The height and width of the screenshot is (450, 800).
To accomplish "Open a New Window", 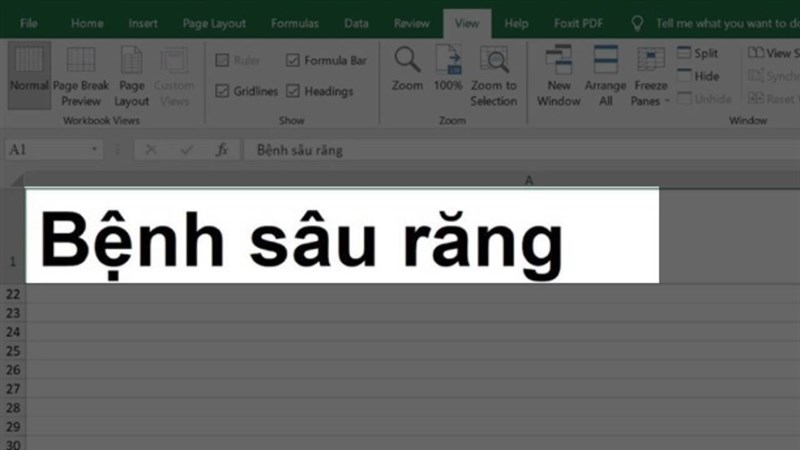I will (x=559, y=77).
